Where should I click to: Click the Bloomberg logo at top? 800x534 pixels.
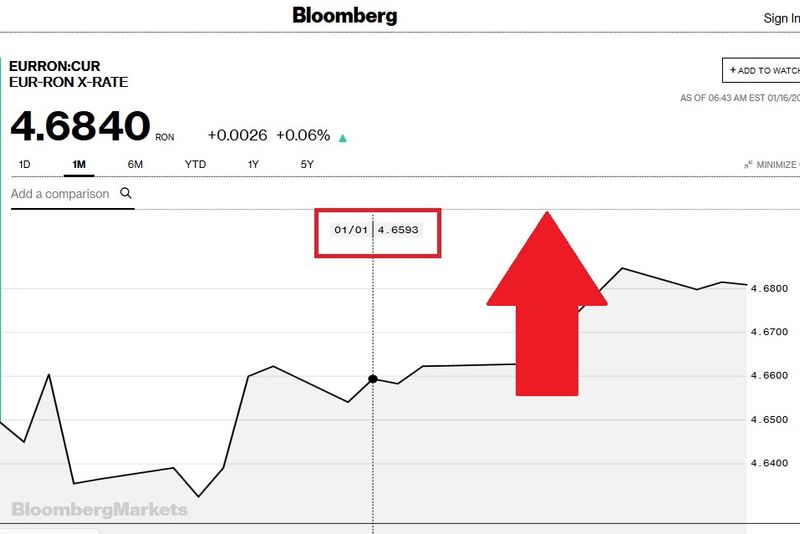345,15
